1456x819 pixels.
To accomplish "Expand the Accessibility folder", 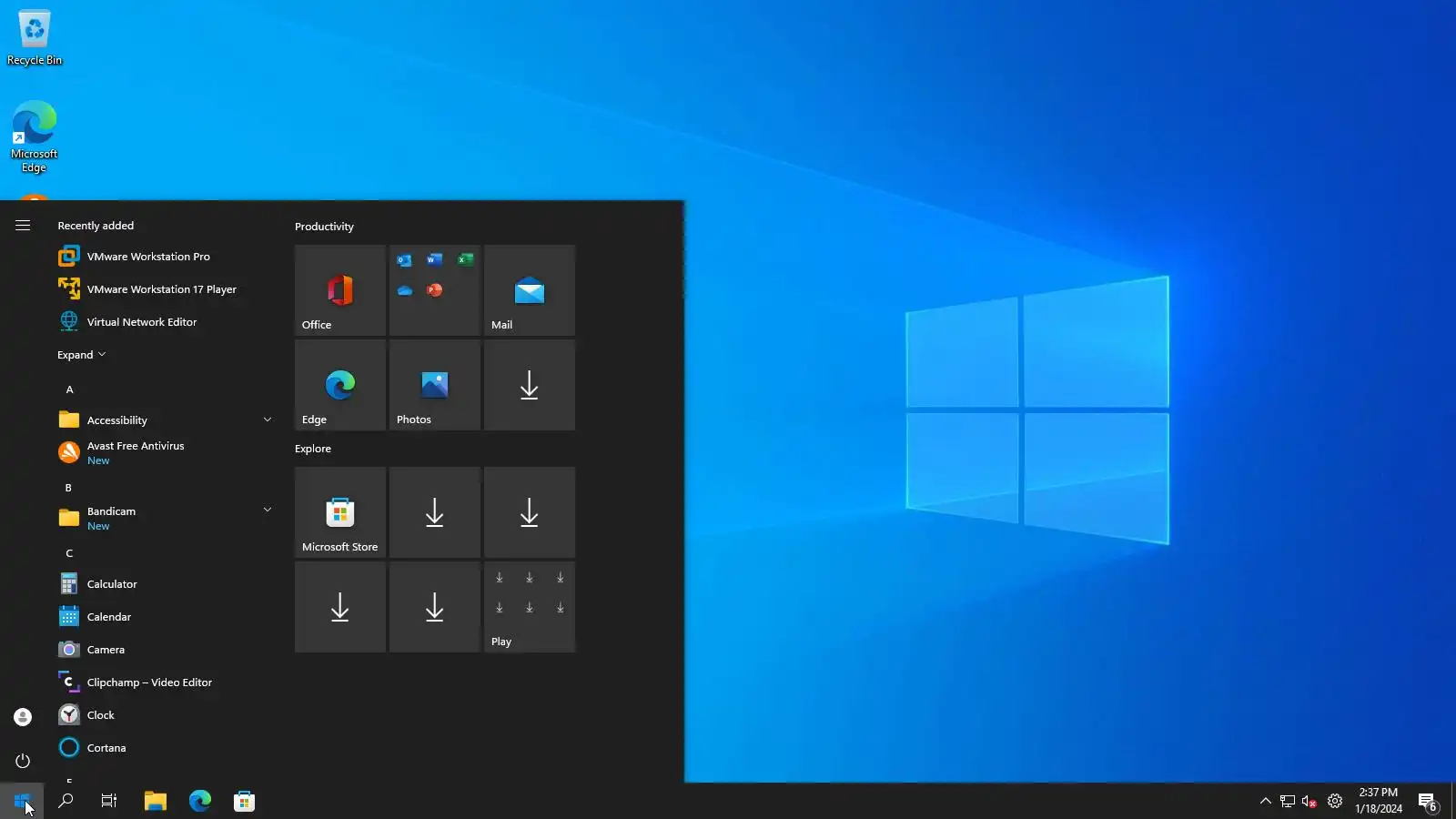I will pyautogui.click(x=164, y=420).
